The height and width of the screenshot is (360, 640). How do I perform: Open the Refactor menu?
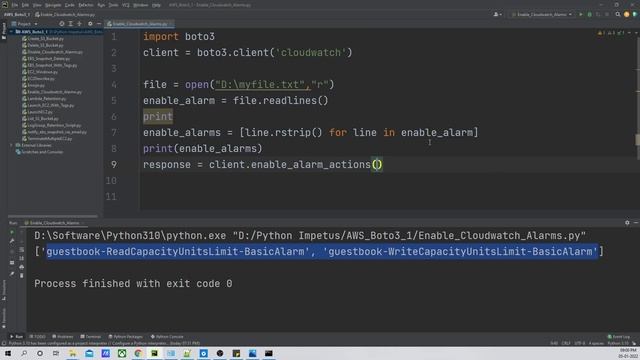[x=86, y=5]
